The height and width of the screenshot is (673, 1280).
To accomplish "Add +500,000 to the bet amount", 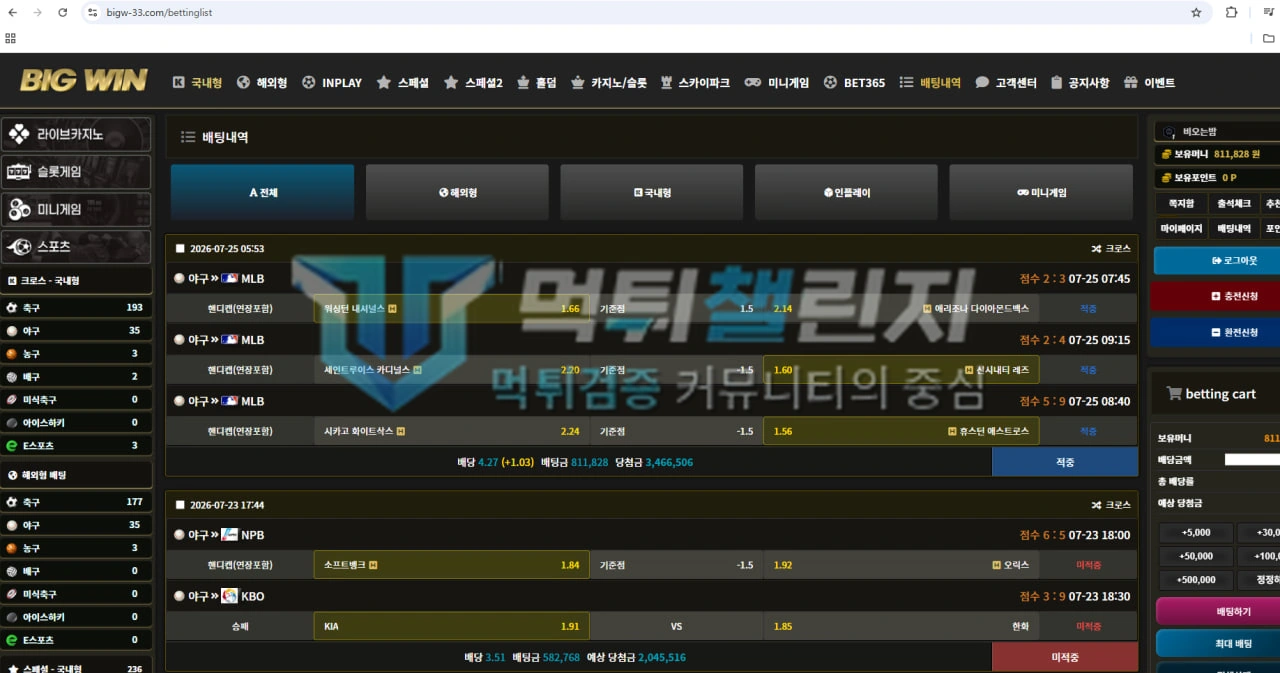I will pos(1195,579).
